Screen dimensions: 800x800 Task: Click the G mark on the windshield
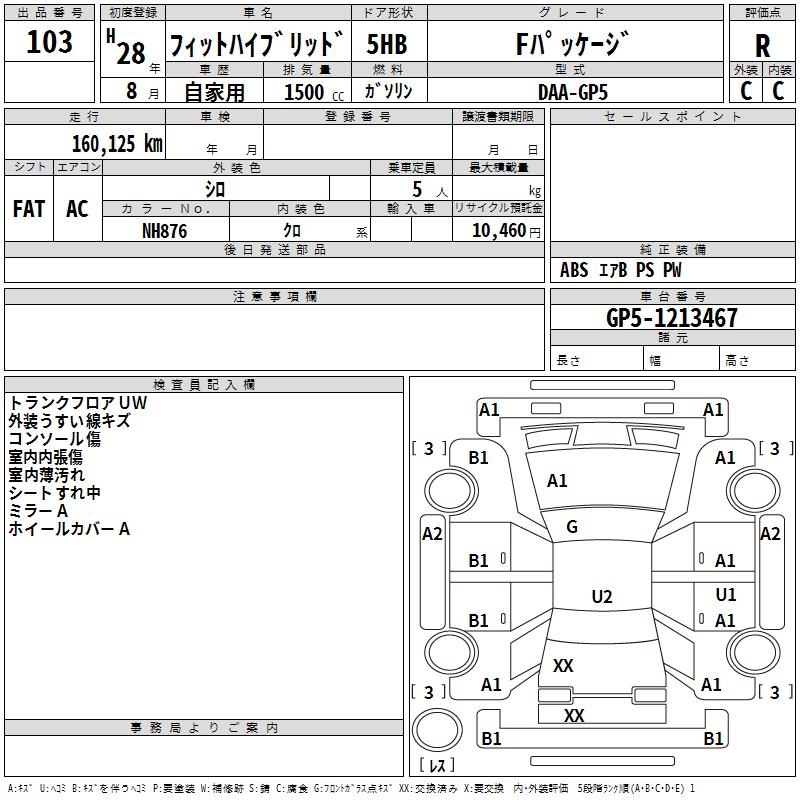(572, 527)
